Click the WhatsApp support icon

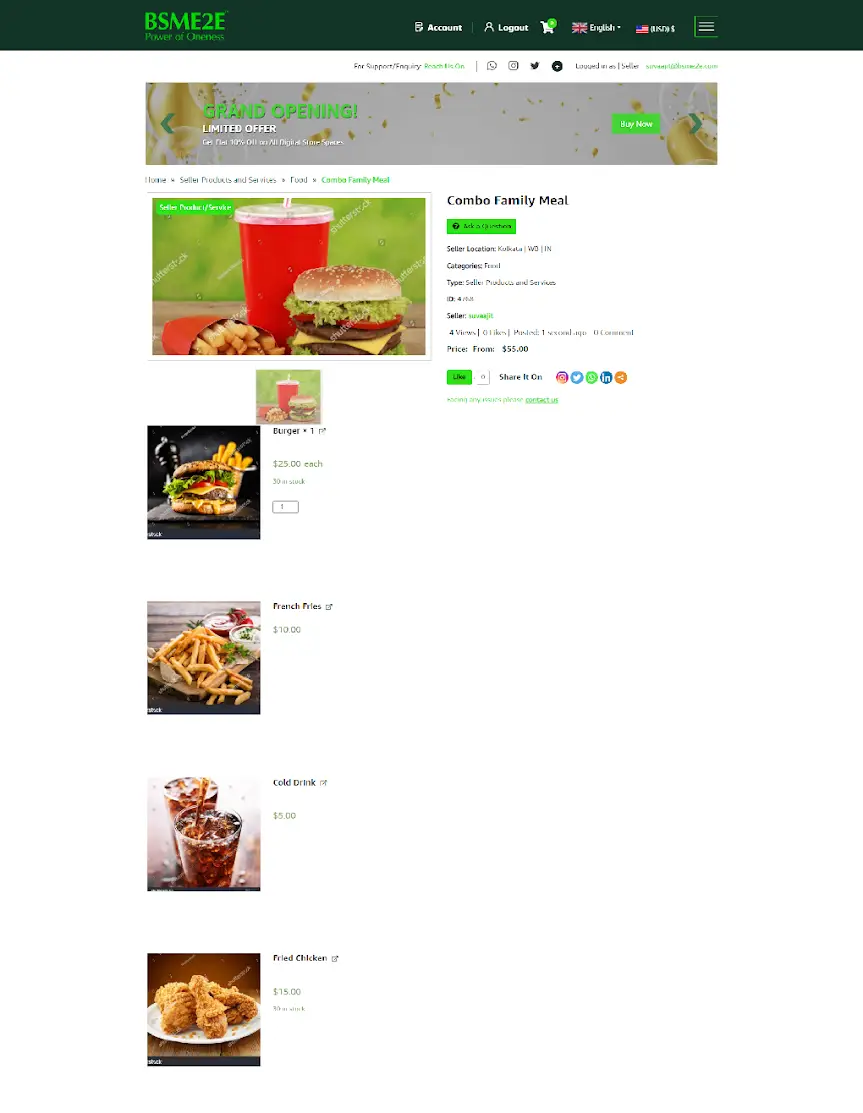tap(492, 66)
